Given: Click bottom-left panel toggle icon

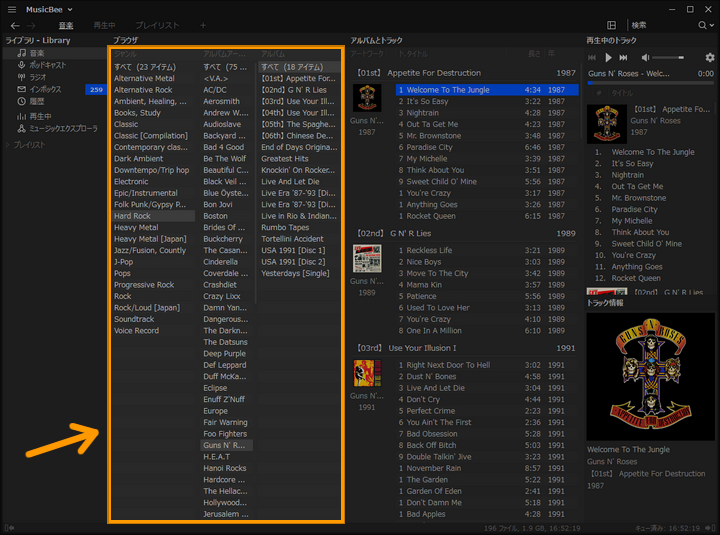Looking at the screenshot, I should click(9, 528).
